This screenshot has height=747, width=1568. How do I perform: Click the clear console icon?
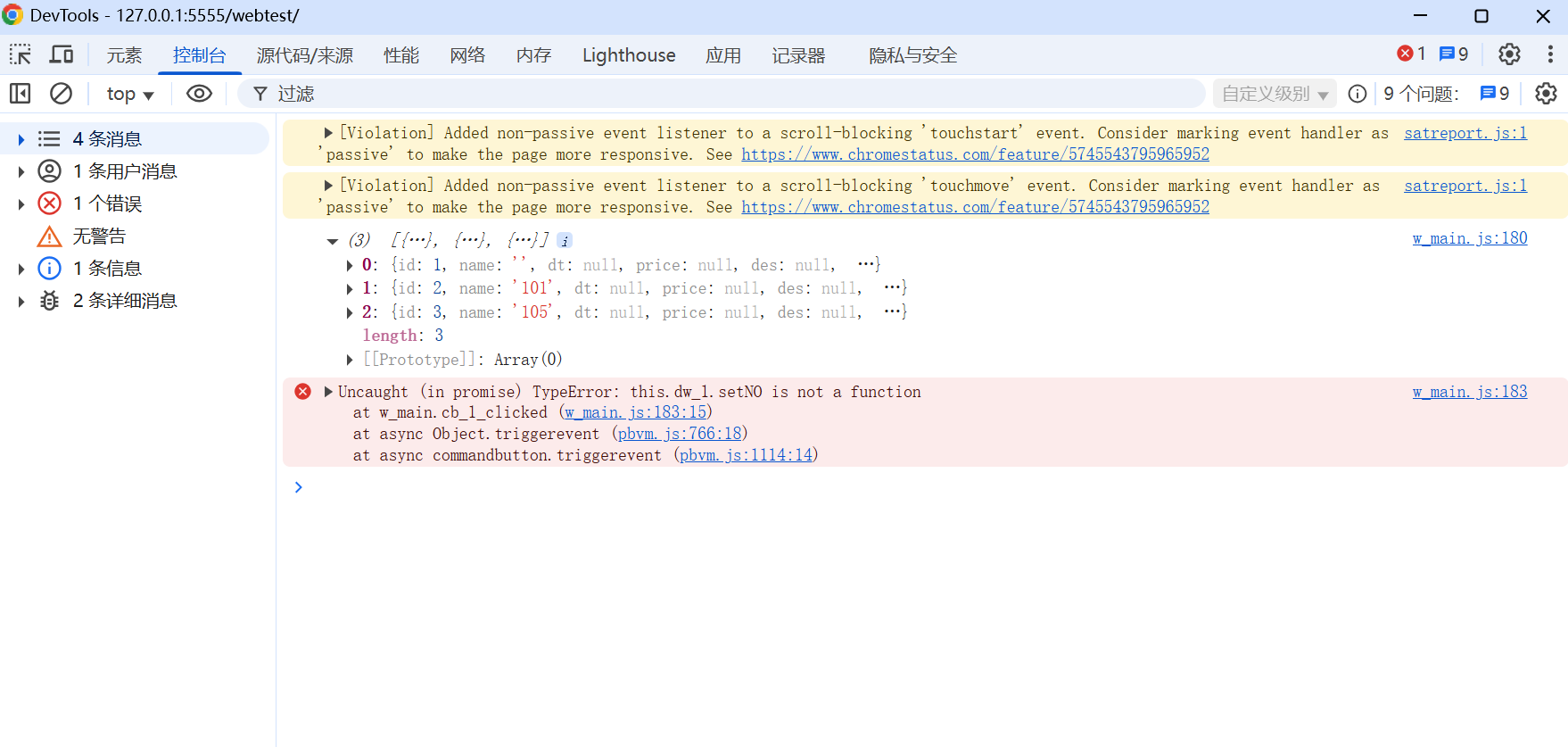(61, 94)
